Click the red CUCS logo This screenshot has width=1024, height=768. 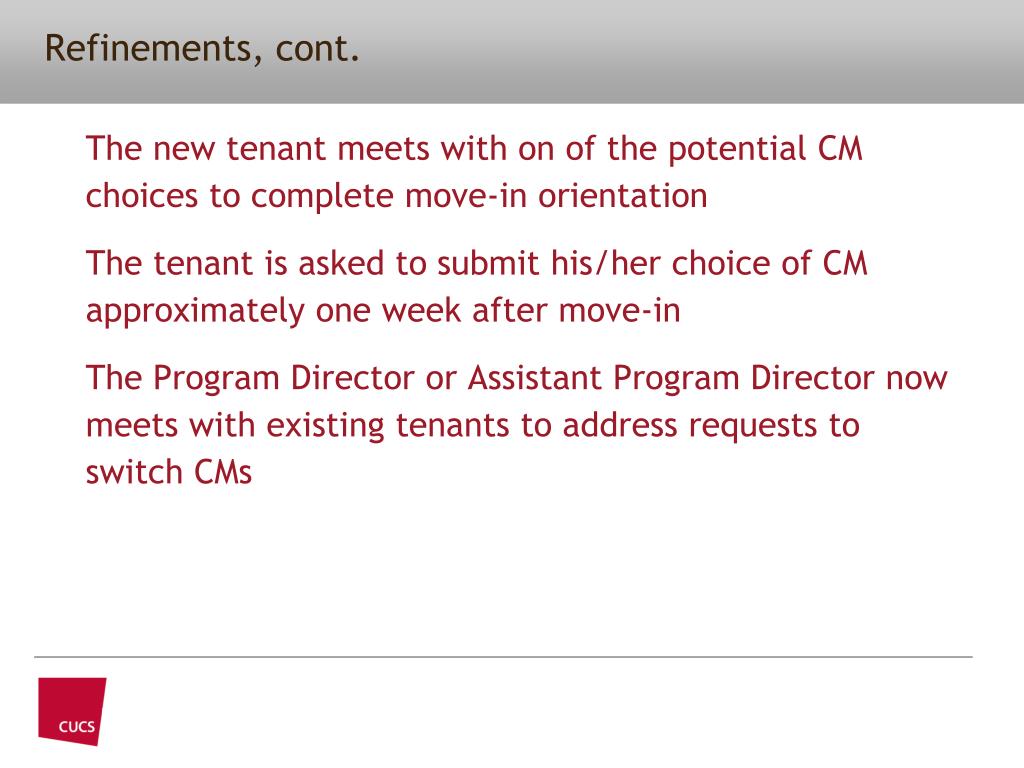[x=72, y=711]
